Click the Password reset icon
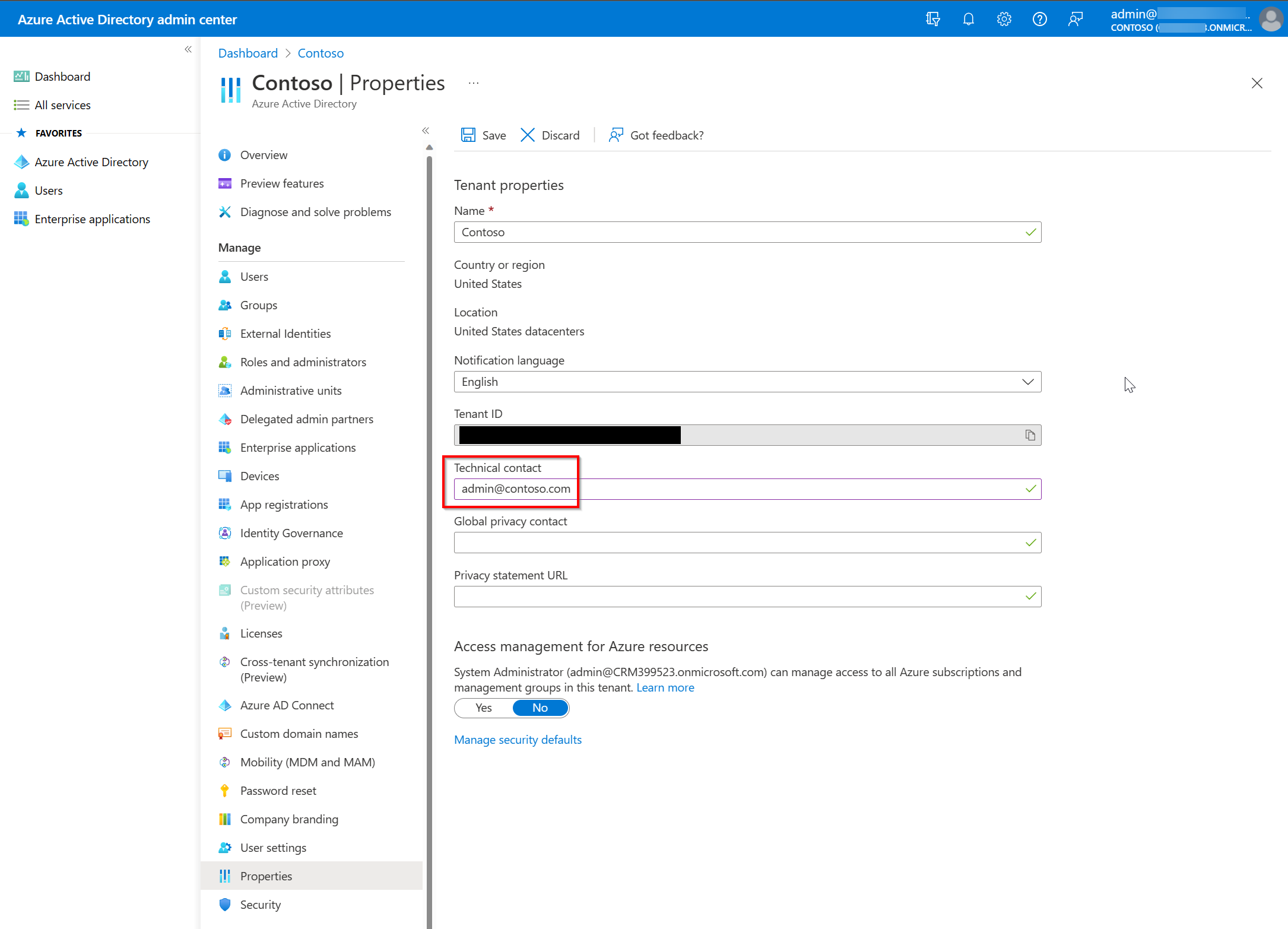Image resolution: width=1288 pixels, height=929 pixels. tap(224, 790)
